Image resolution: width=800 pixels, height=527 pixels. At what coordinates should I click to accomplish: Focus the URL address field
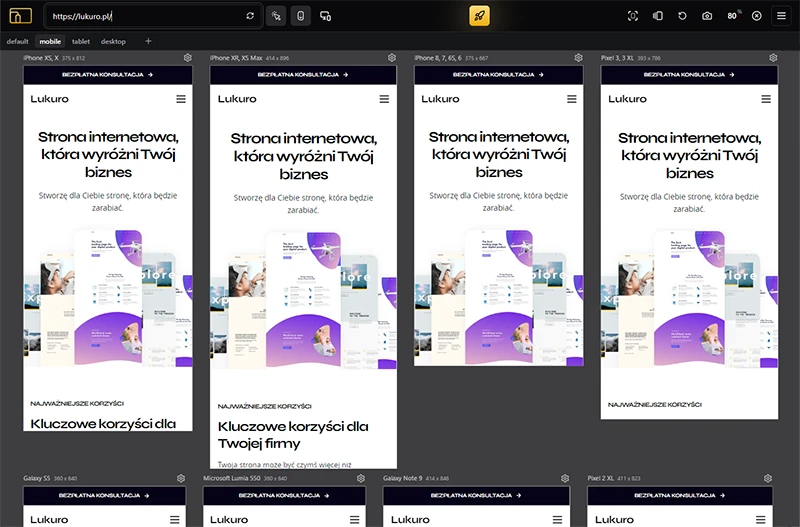point(150,16)
